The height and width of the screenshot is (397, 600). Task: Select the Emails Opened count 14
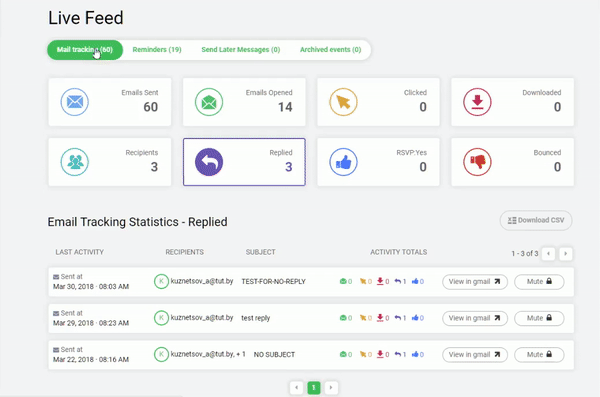tap(285, 107)
